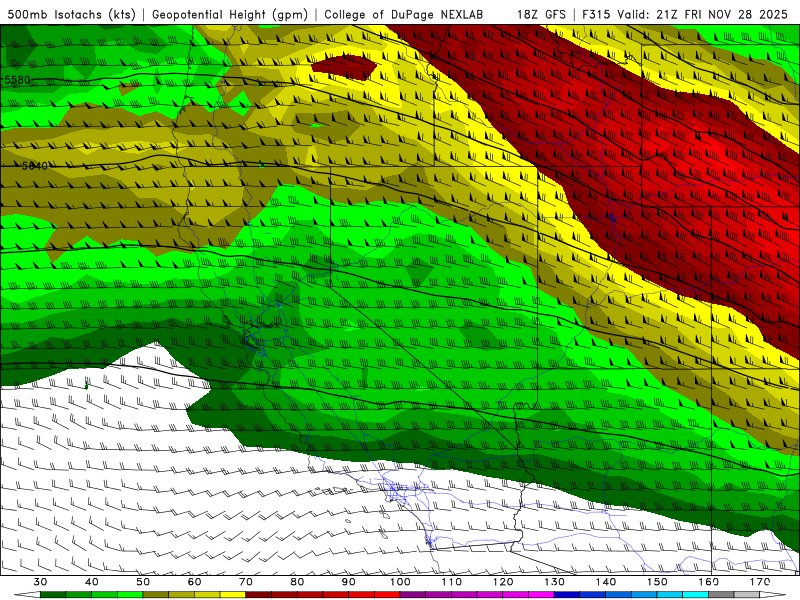The width and height of the screenshot is (800, 600).
Task: Click the 5580 height contour label
Action: pos(17,80)
